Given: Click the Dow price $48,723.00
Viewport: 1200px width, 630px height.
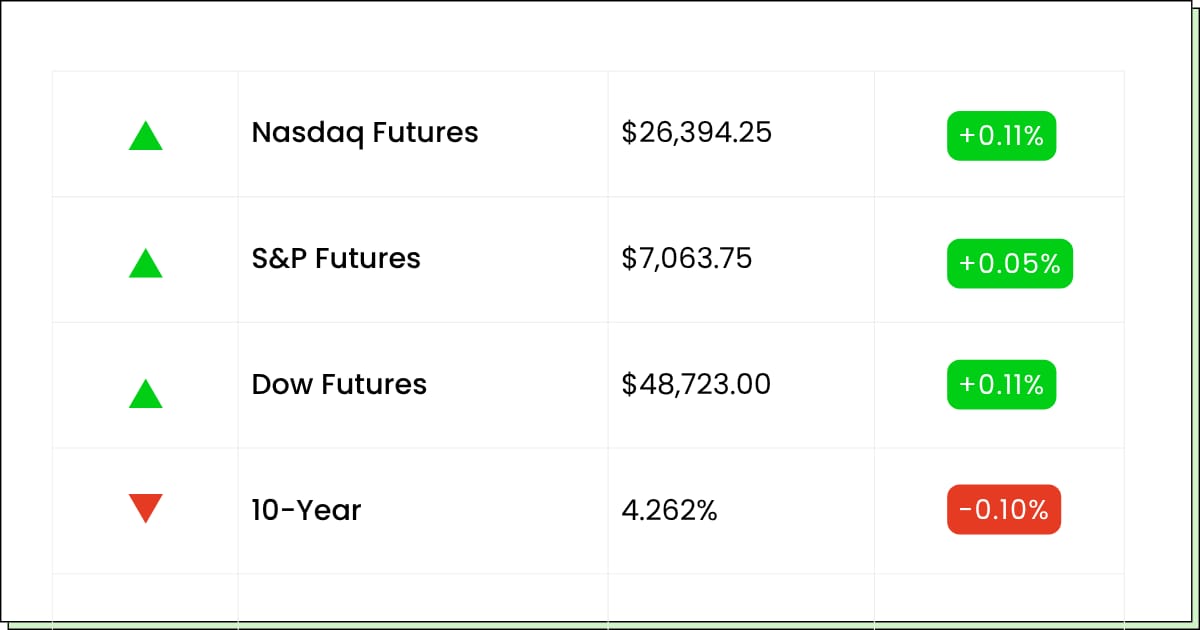Looking at the screenshot, I should click(x=696, y=384).
